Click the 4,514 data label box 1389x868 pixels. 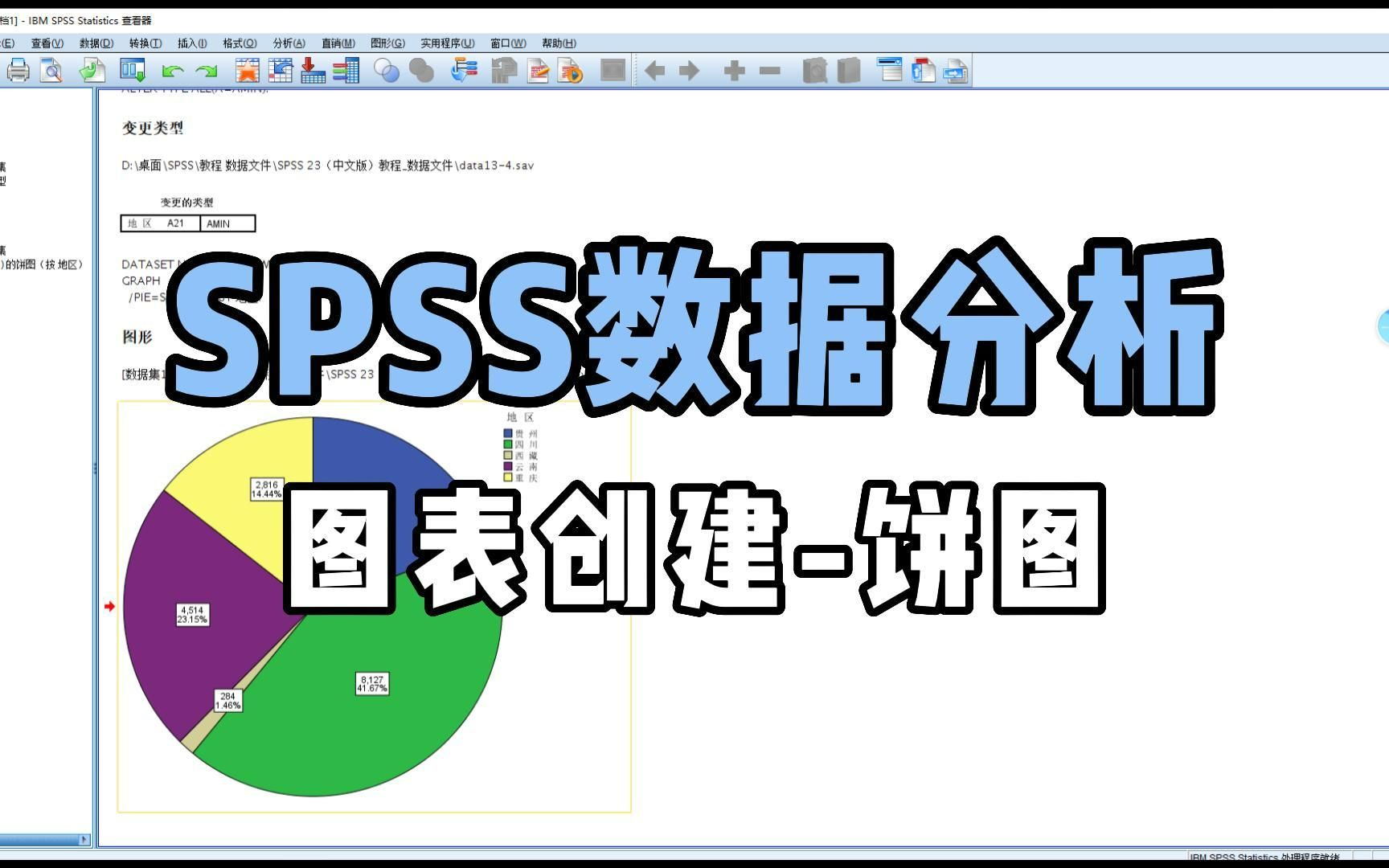(192, 615)
